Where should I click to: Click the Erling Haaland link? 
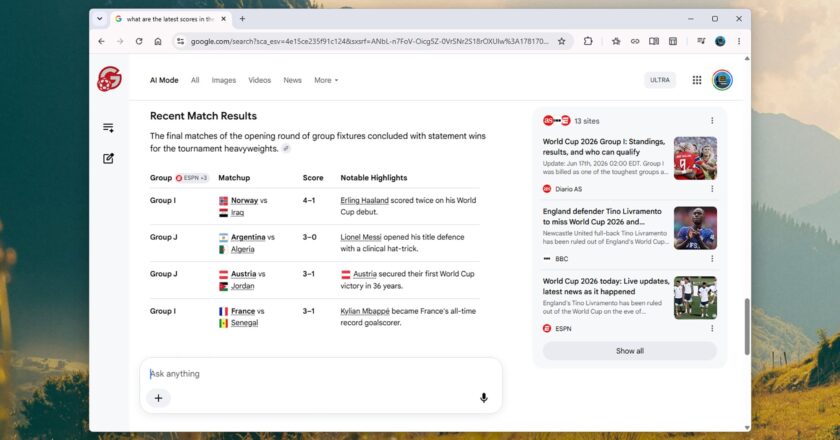(364, 200)
